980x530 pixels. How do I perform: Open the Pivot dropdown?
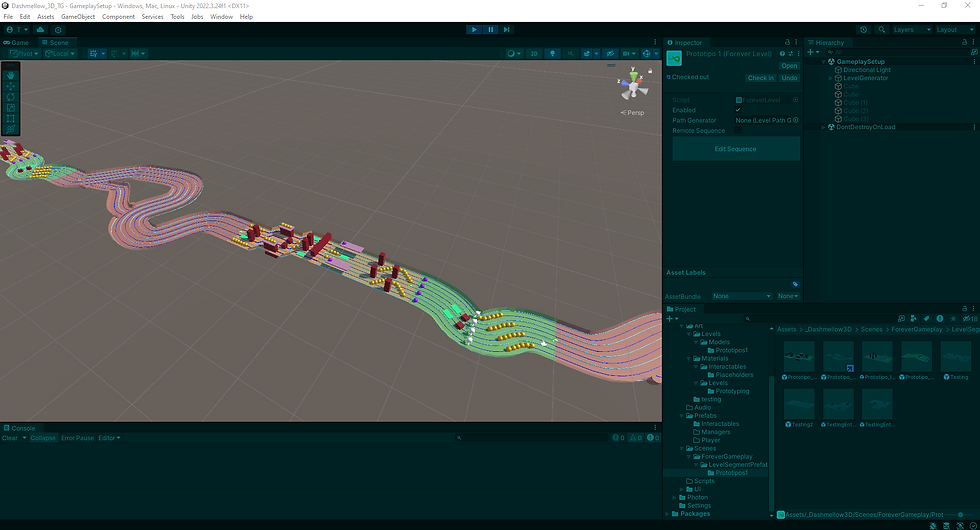click(24, 54)
